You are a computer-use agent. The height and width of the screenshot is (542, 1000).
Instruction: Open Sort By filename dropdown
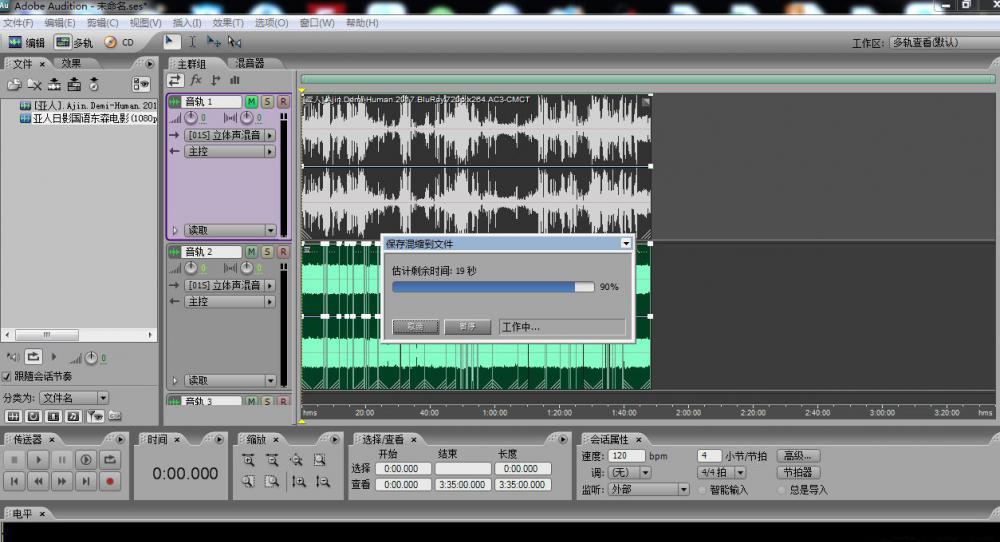tap(74, 398)
